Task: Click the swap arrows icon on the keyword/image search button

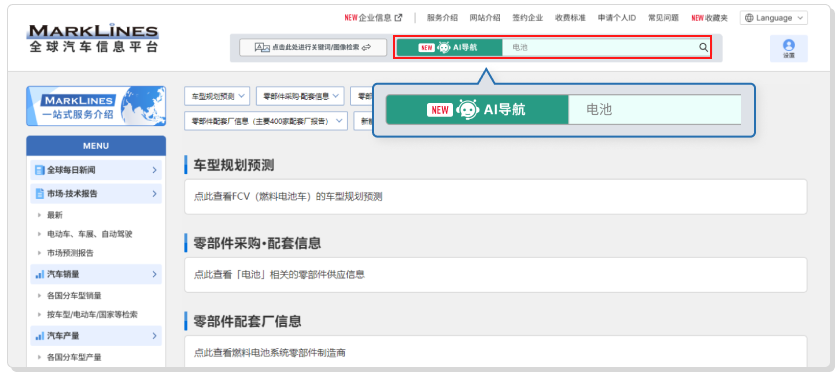Action: point(366,47)
